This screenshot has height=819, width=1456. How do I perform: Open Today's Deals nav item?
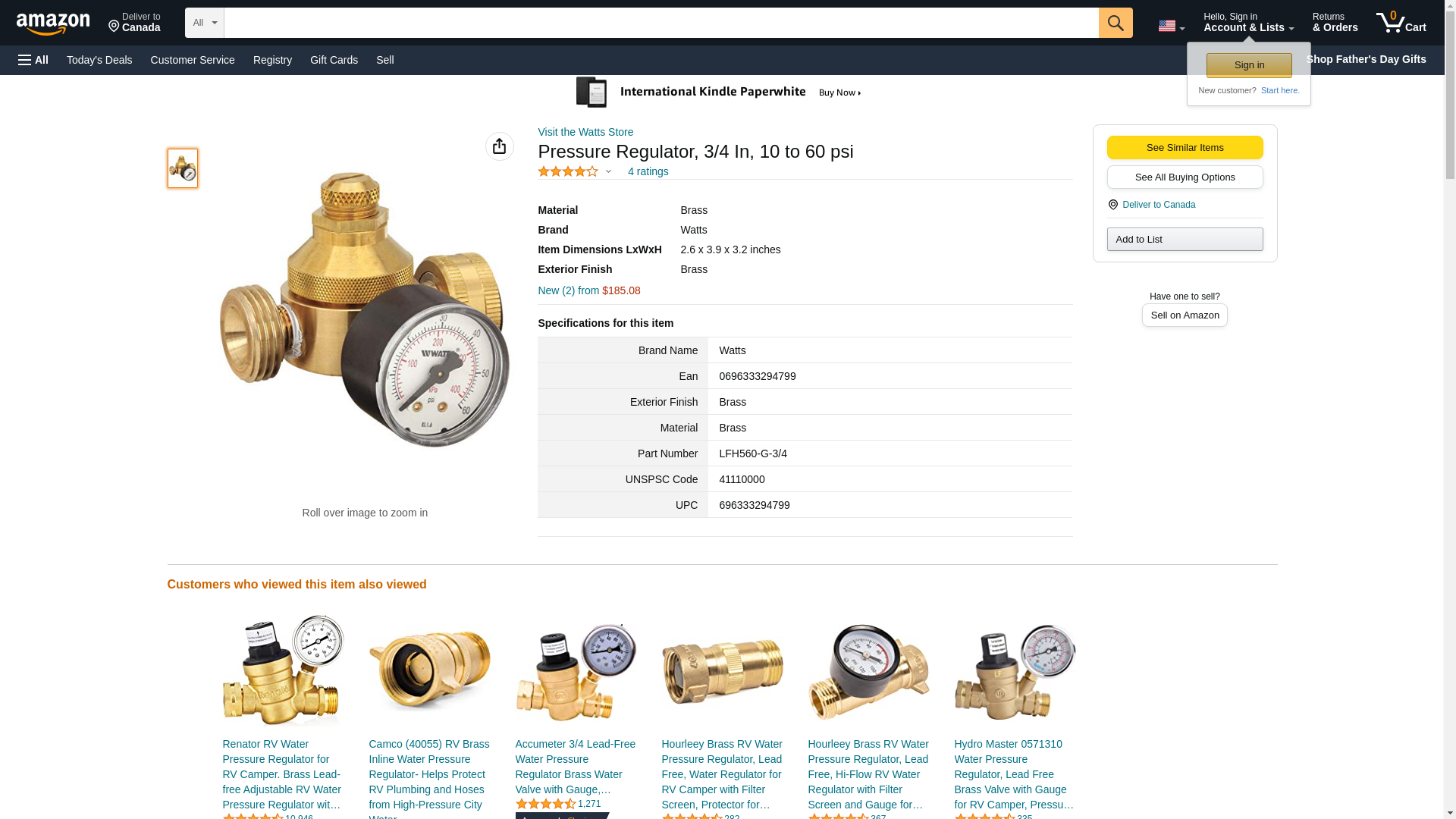(99, 60)
